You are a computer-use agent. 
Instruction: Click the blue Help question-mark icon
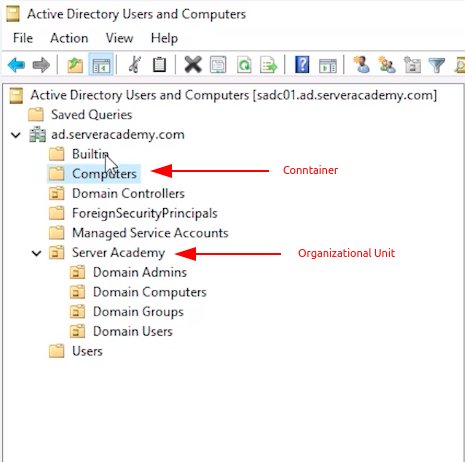click(x=302, y=65)
